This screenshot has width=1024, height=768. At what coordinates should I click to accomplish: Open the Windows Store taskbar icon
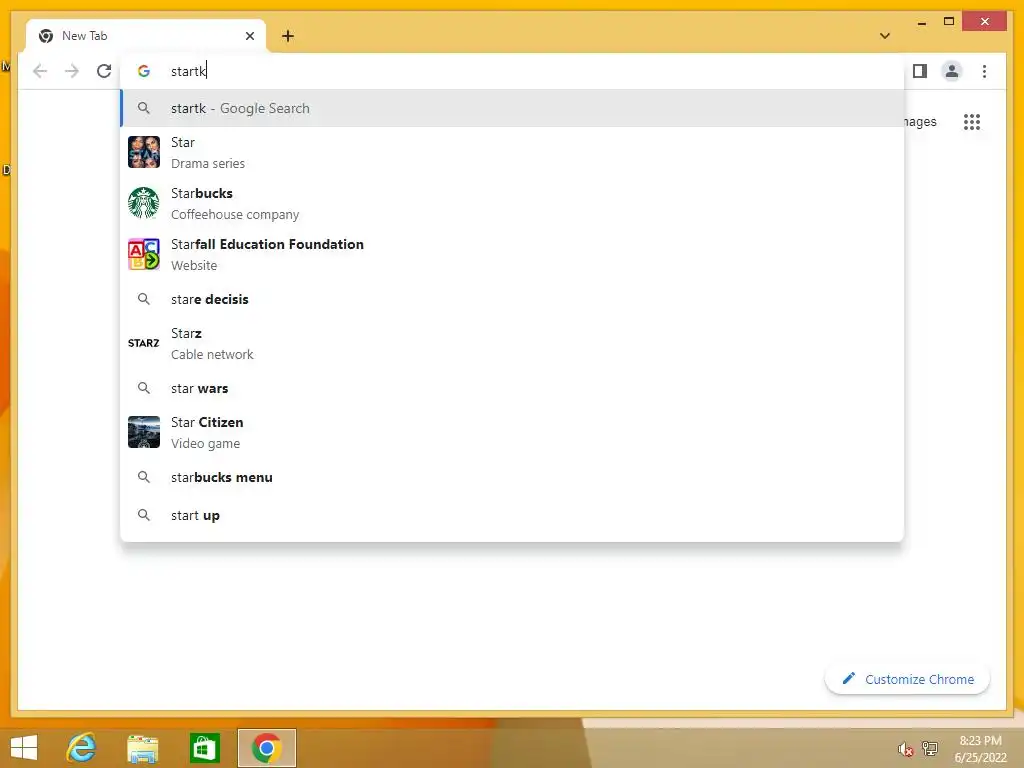coord(204,748)
